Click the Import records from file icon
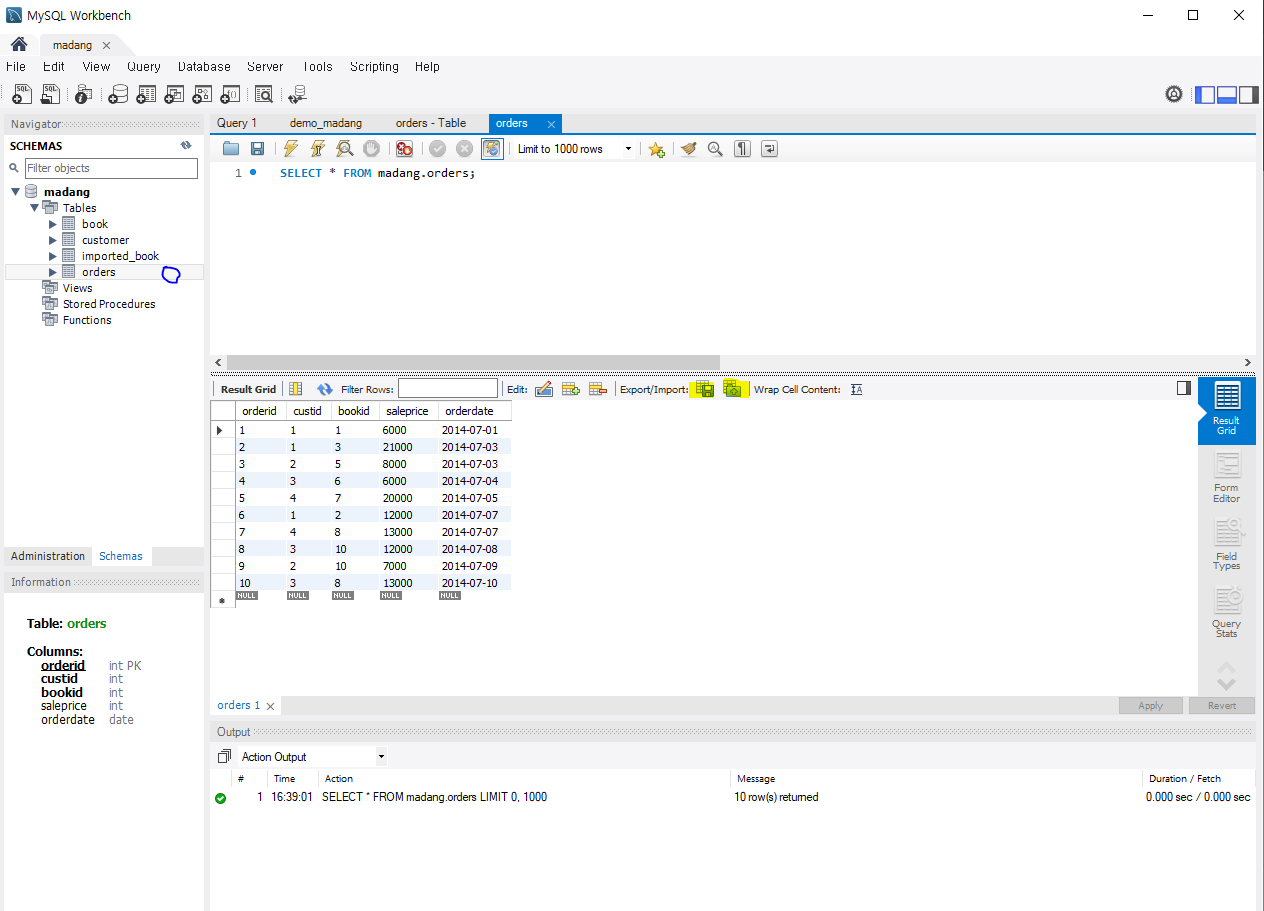 tap(733, 389)
